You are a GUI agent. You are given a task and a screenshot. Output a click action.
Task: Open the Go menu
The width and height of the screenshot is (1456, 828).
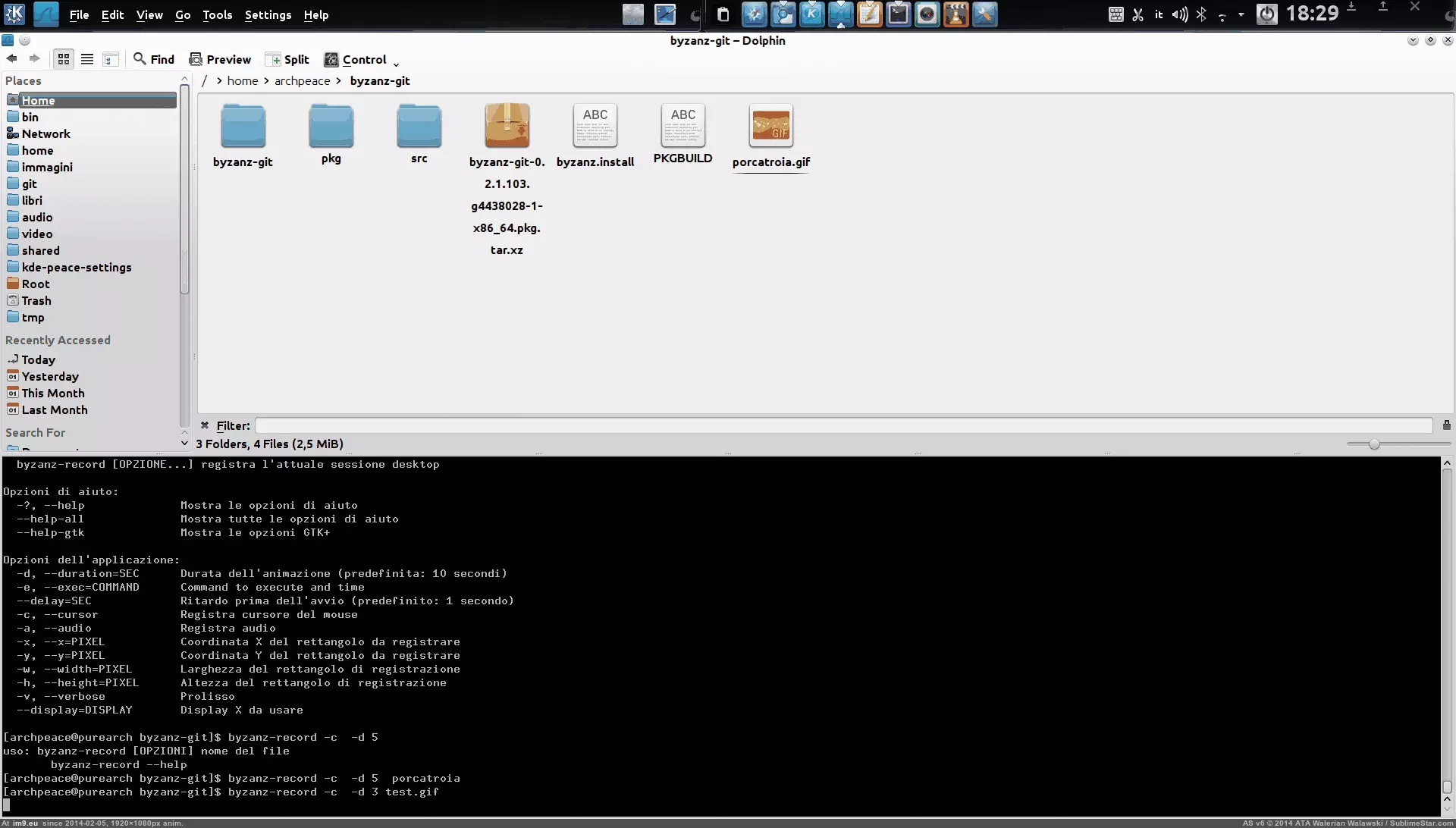tap(183, 14)
